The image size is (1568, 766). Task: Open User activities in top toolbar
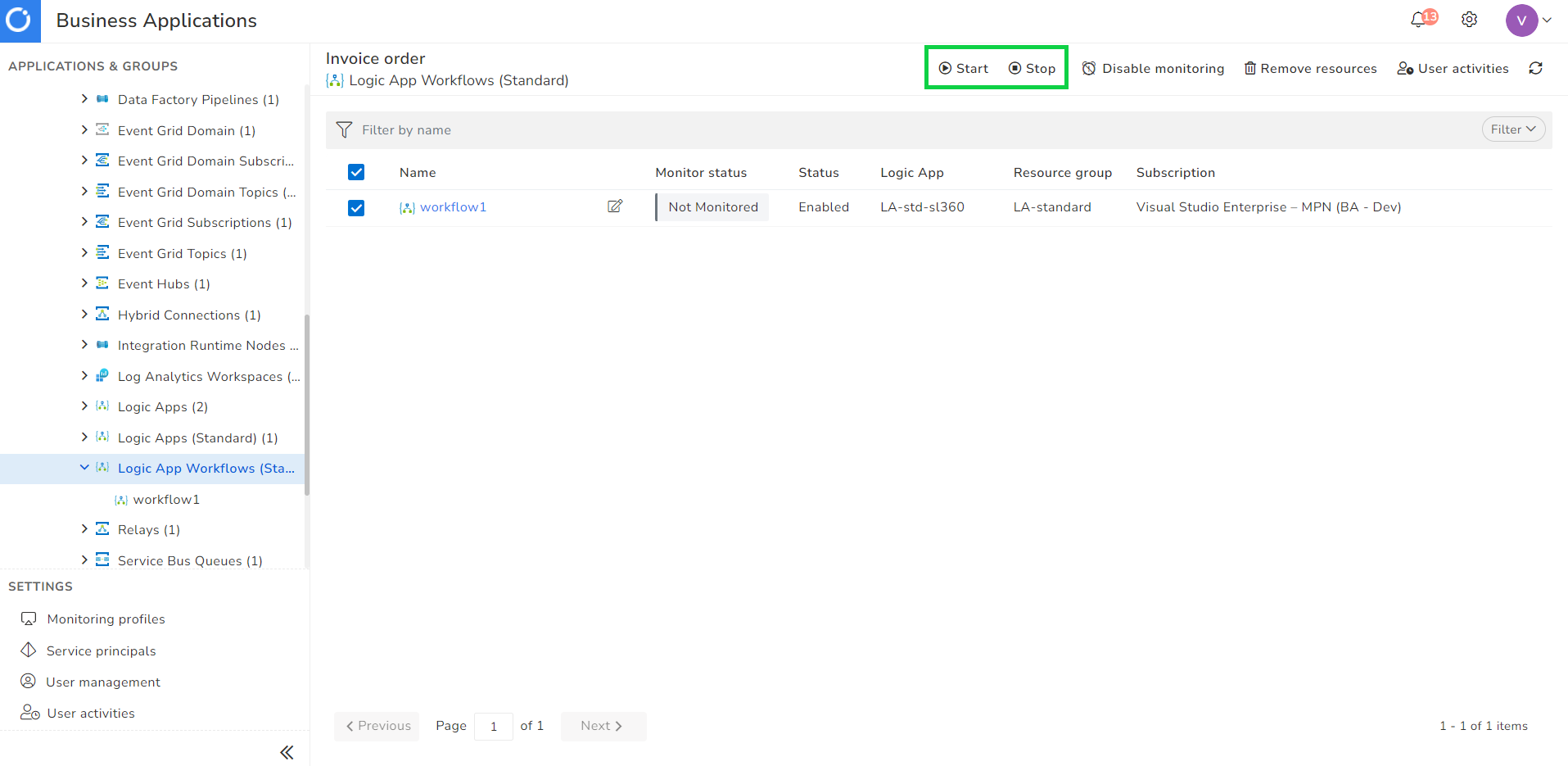pyautogui.click(x=1453, y=68)
